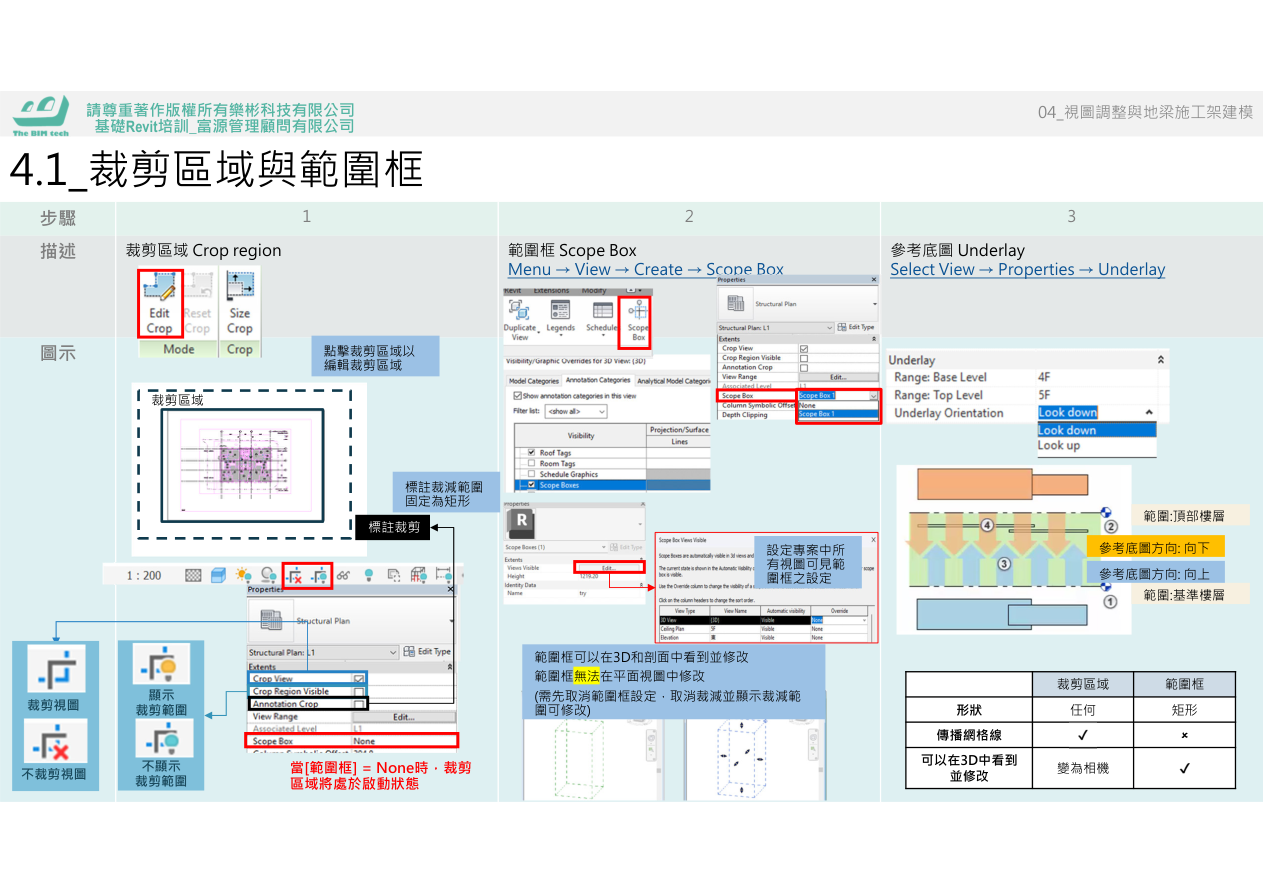Click Show Crop Region icon in view bar
The height and width of the screenshot is (893, 1263).
[x=320, y=575]
